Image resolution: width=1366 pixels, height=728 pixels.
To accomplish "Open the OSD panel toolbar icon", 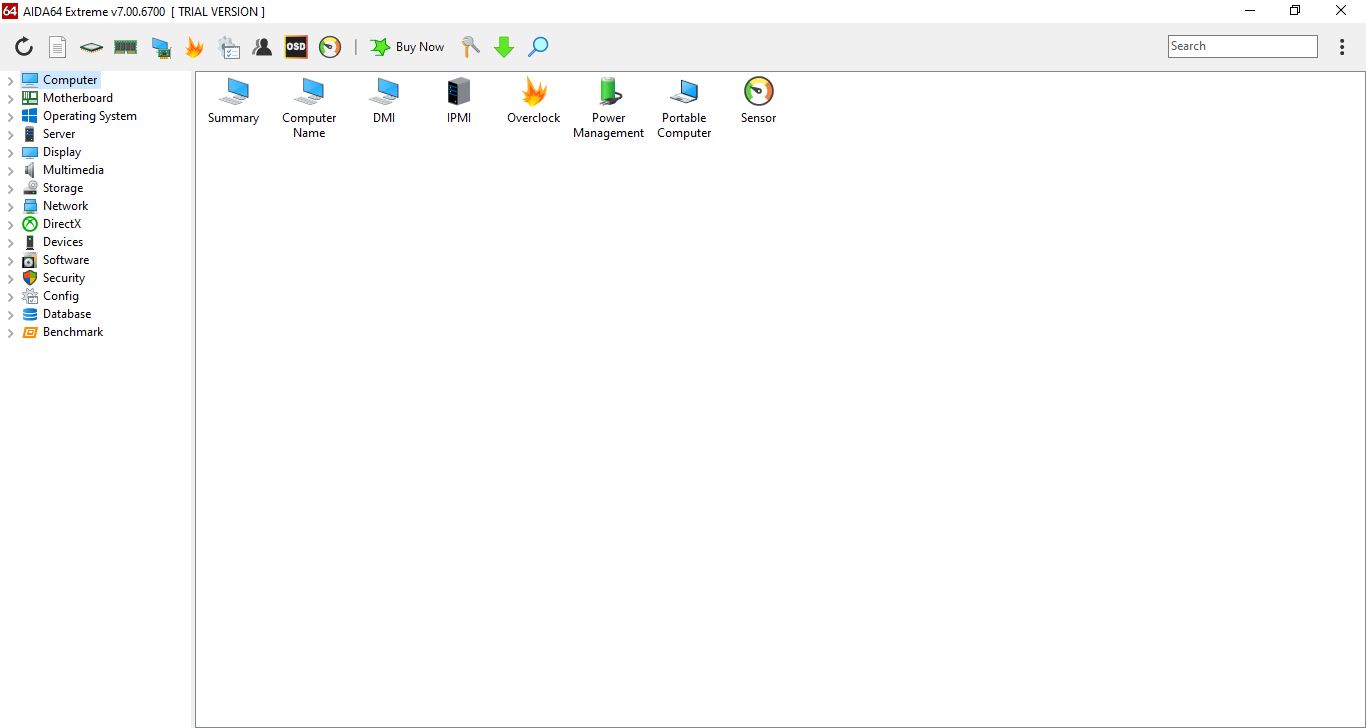I will coord(296,47).
